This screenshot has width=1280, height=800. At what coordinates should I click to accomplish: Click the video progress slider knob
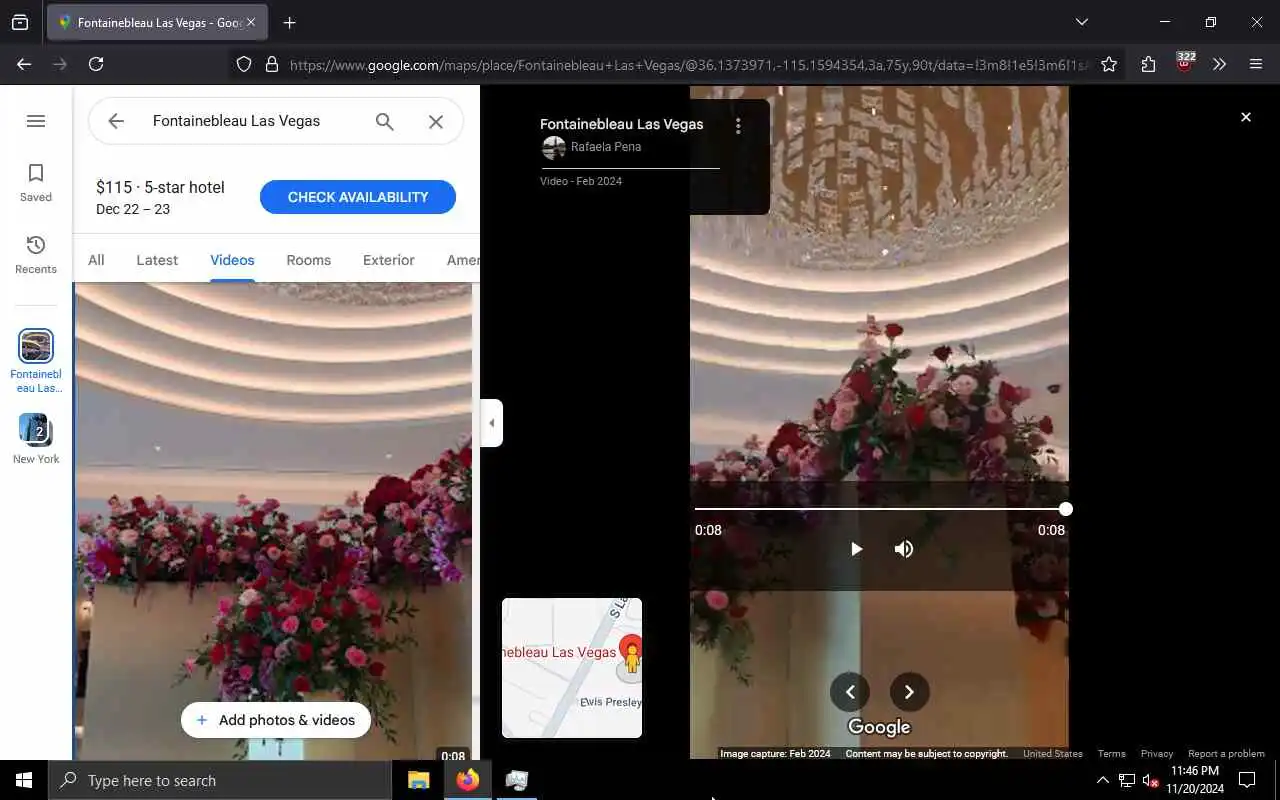click(1066, 509)
